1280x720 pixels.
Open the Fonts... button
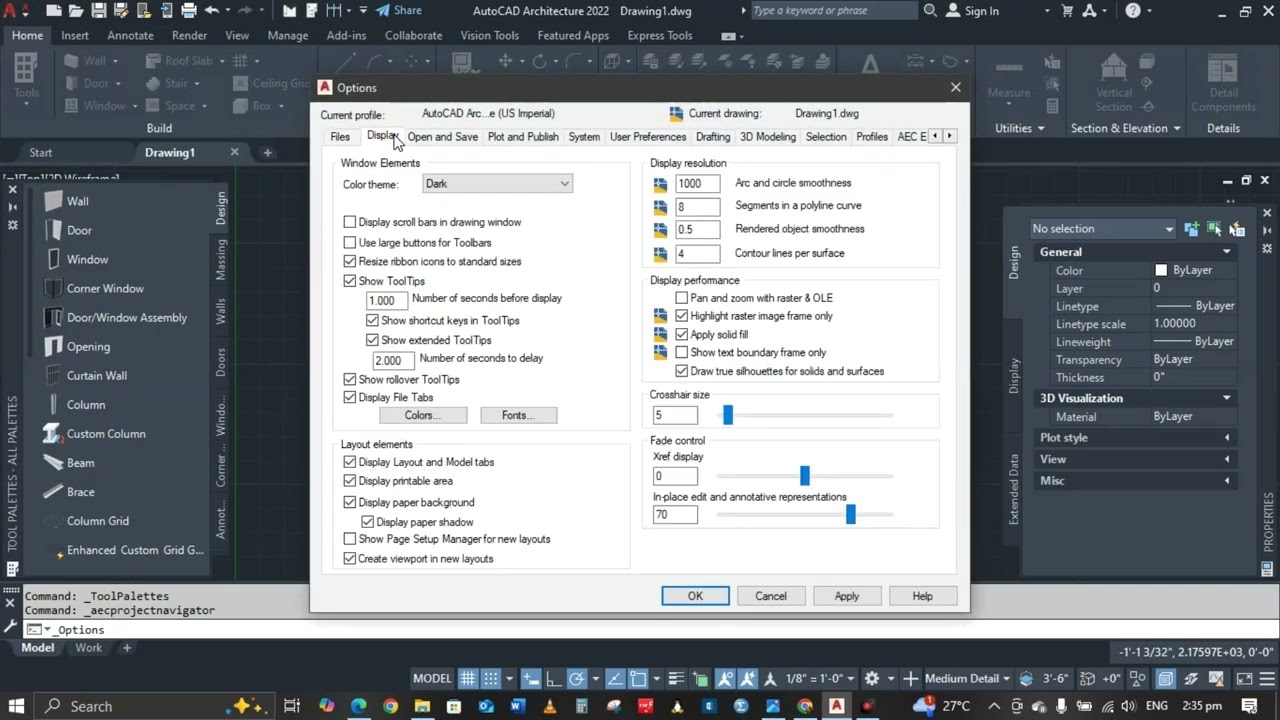click(x=518, y=415)
